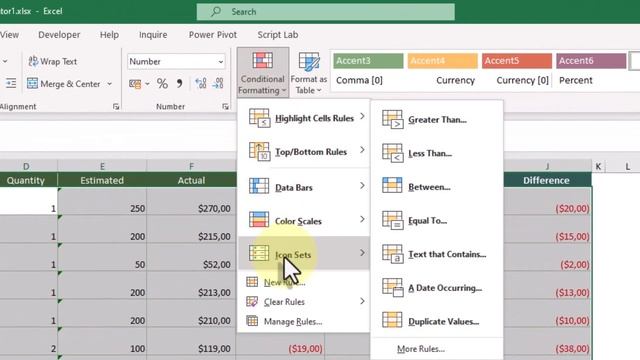Open the Duplicate Values rule
The height and width of the screenshot is (360, 640).
coord(437,322)
